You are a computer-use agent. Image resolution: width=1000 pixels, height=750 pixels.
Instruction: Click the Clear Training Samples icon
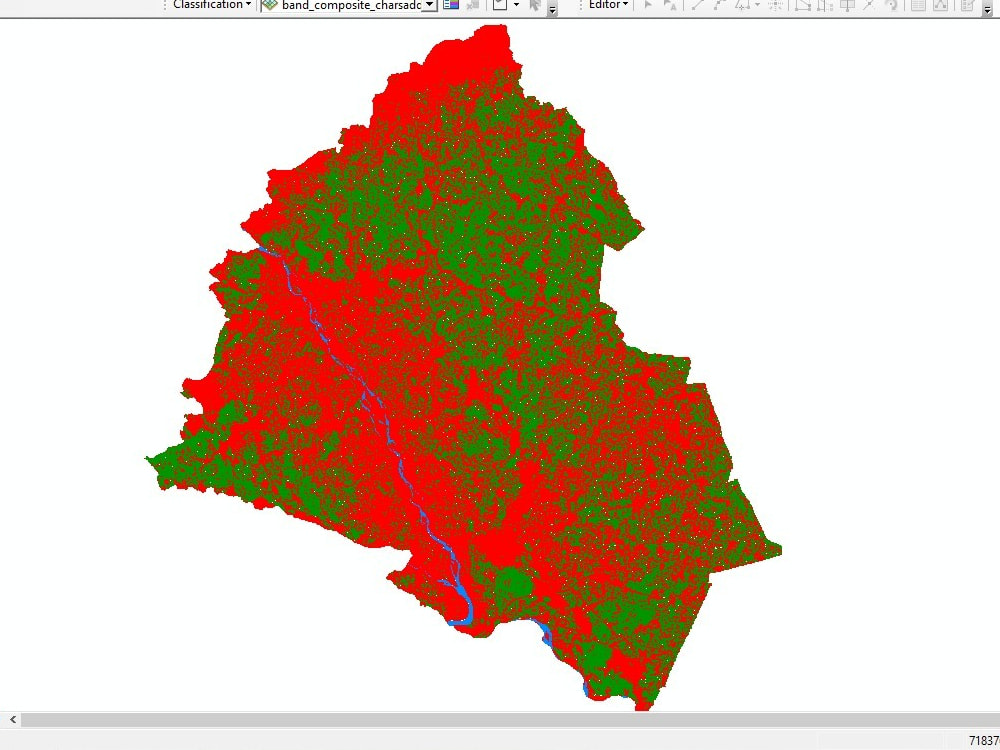click(x=471, y=6)
